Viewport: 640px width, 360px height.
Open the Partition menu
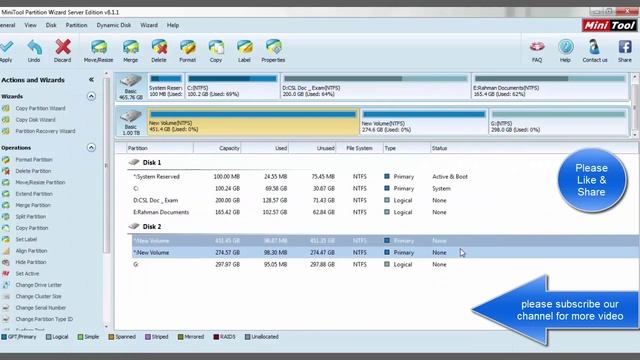[x=76, y=25]
